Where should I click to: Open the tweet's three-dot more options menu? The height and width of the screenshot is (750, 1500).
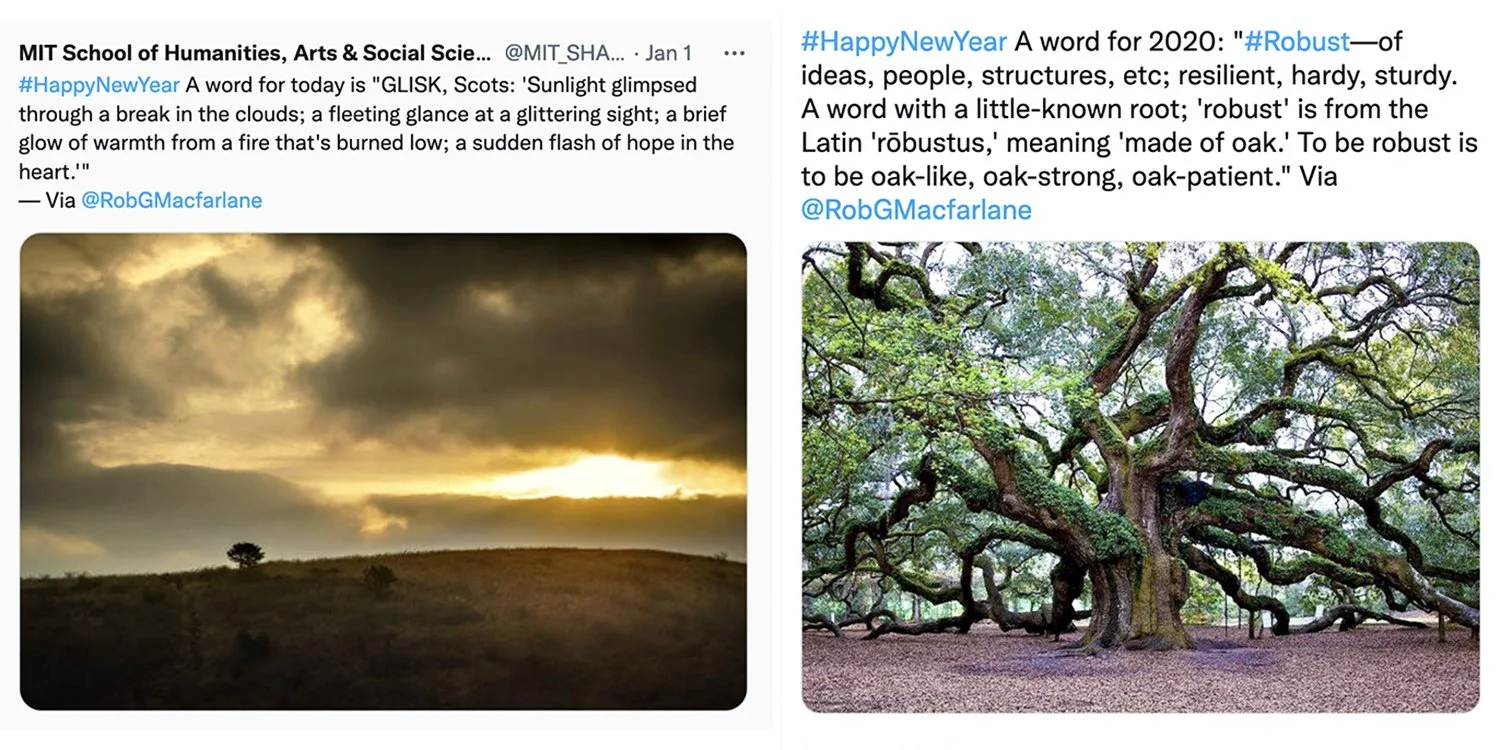pos(733,53)
